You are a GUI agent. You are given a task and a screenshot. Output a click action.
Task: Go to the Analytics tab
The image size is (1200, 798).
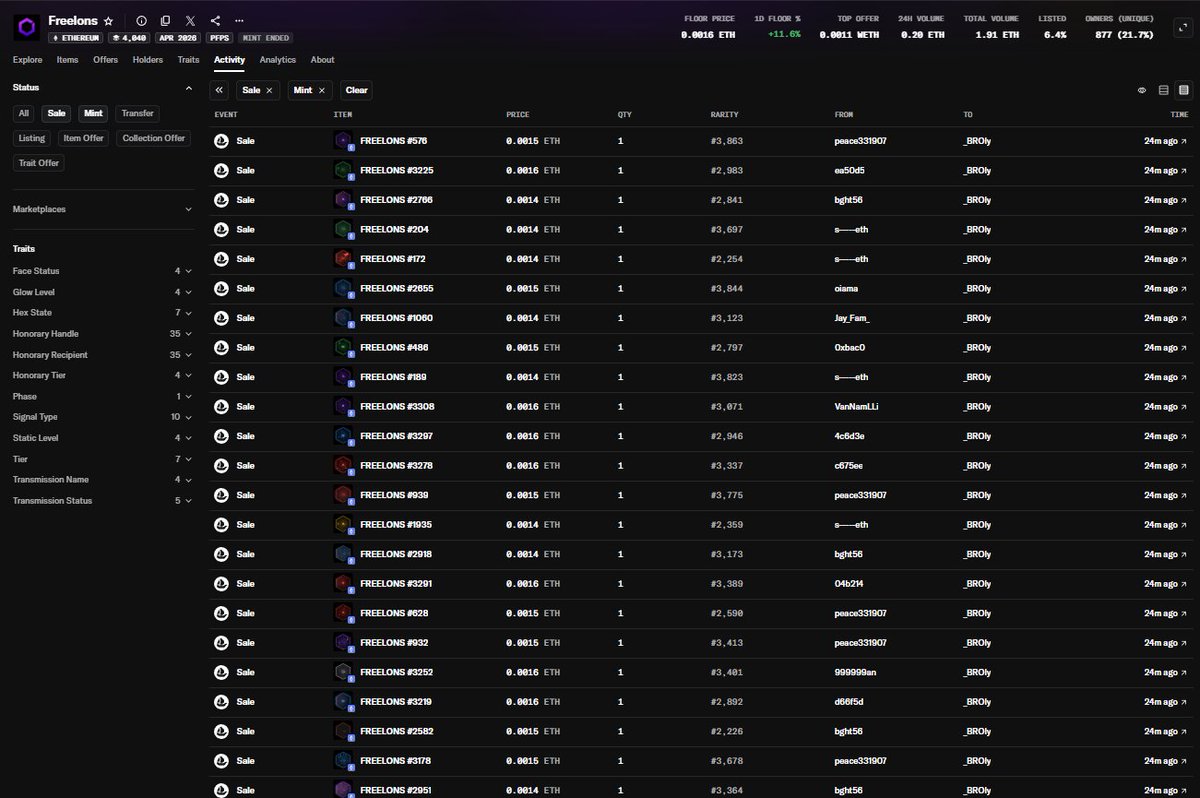pyautogui.click(x=278, y=60)
